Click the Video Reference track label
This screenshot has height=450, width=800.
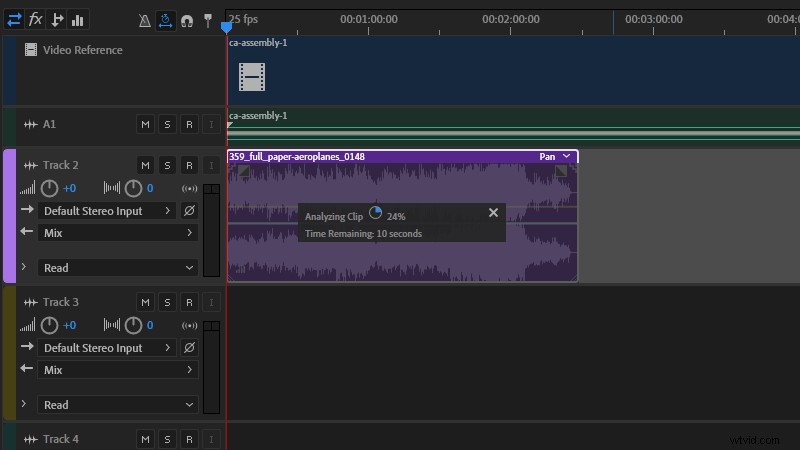(83, 50)
